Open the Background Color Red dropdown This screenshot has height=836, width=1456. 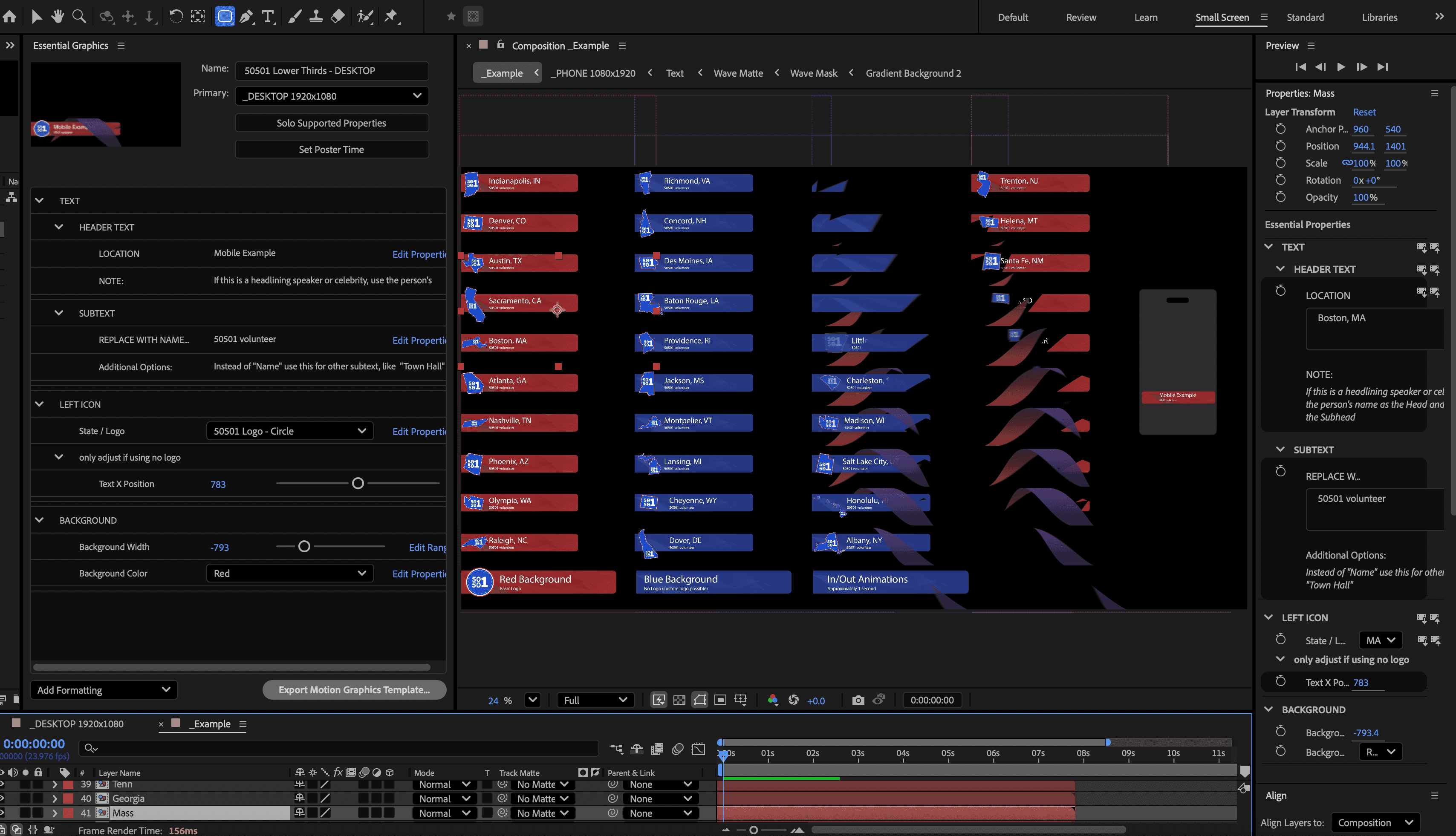(289, 573)
